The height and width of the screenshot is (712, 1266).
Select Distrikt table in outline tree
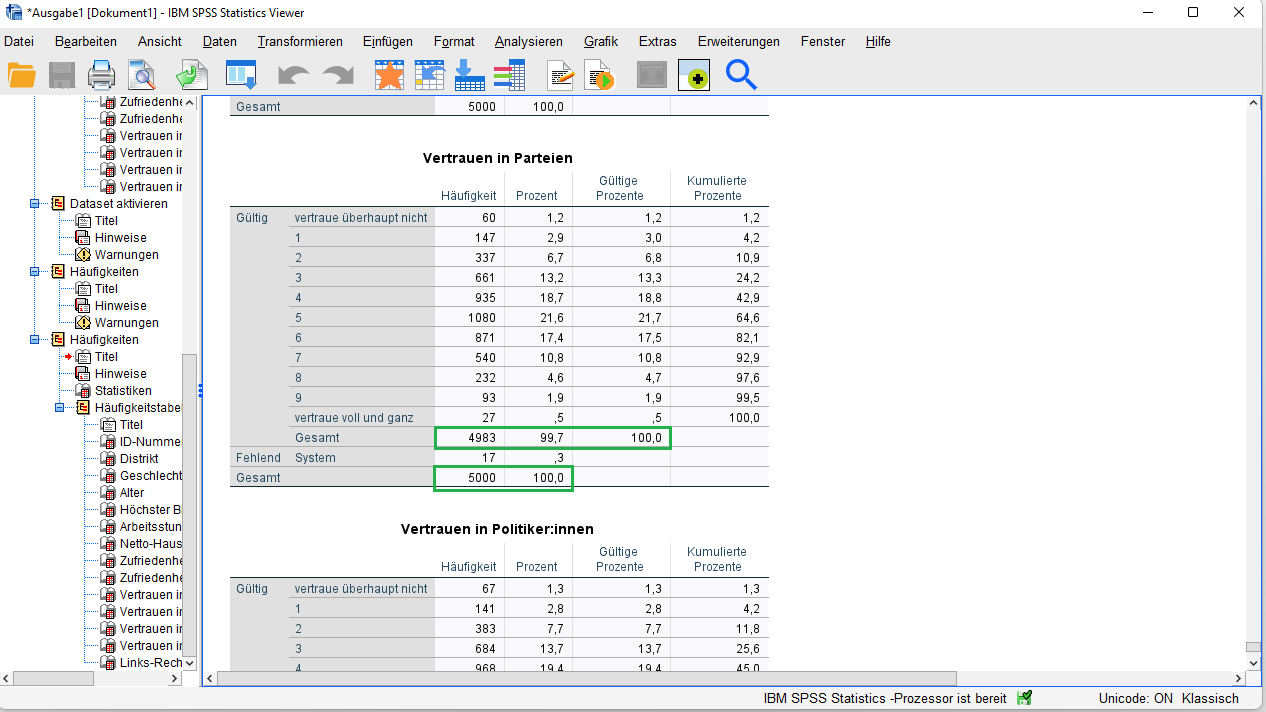click(x=139, y=458)
